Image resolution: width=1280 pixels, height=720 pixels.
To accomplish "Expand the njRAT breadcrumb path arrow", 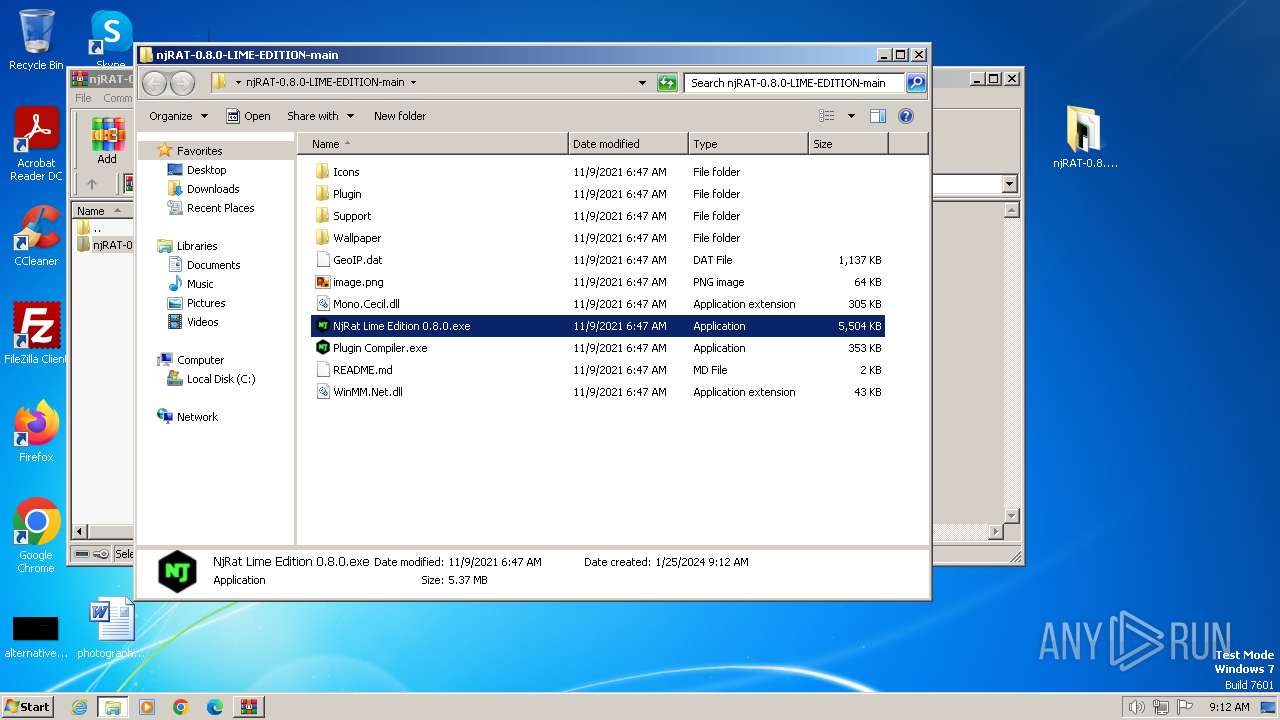I will [414, 83].
